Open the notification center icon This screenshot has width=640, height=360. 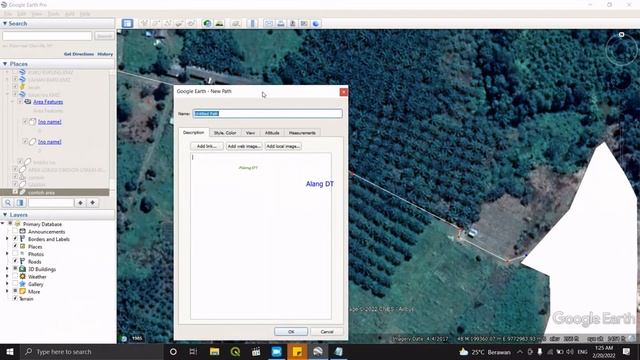(626, 351)
